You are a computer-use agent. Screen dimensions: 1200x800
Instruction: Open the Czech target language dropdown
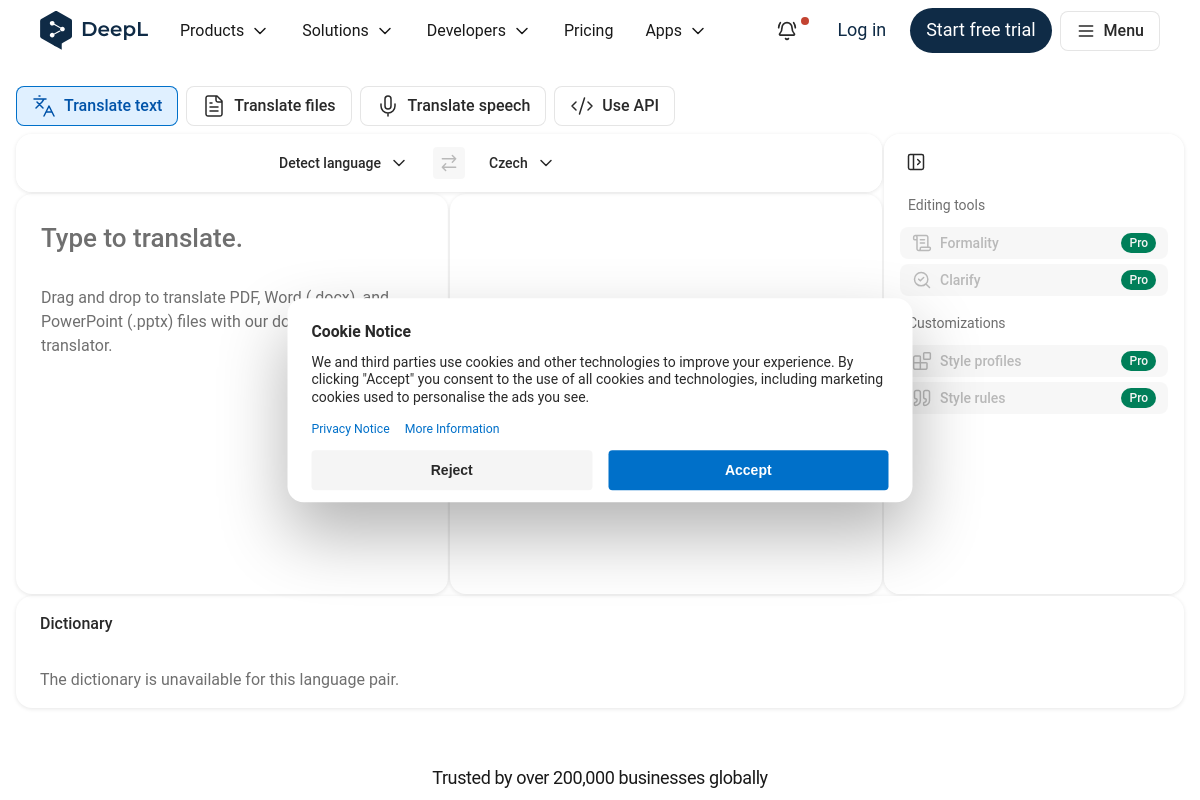[x=520, y=163]
